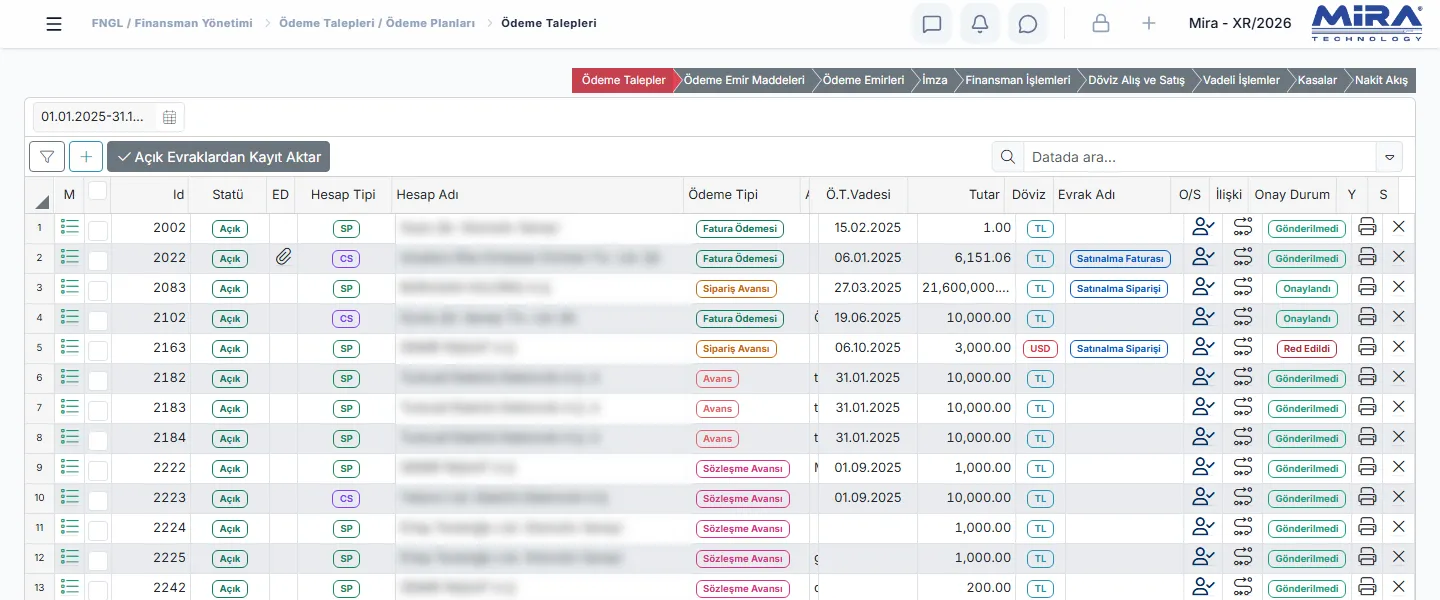The image size is (1440, 600).
Task: Open the filter funnel button
Action: [x=47, y=157]
